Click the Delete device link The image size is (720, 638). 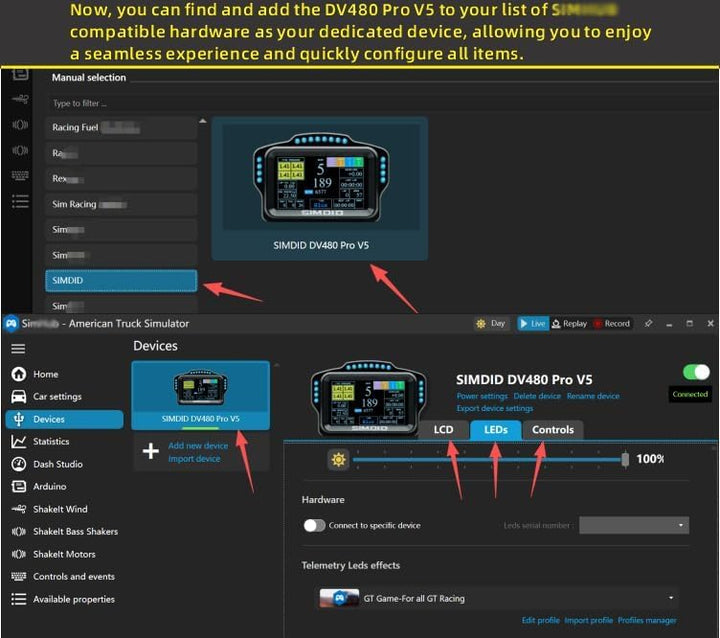(537, 396)
